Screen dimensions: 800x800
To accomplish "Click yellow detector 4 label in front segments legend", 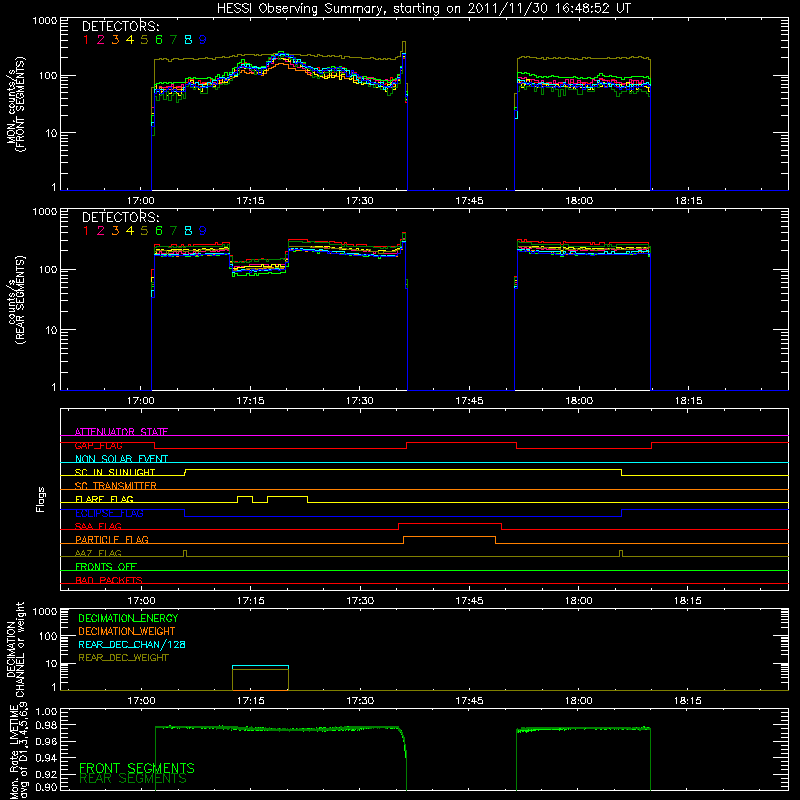I will [130, 40].
